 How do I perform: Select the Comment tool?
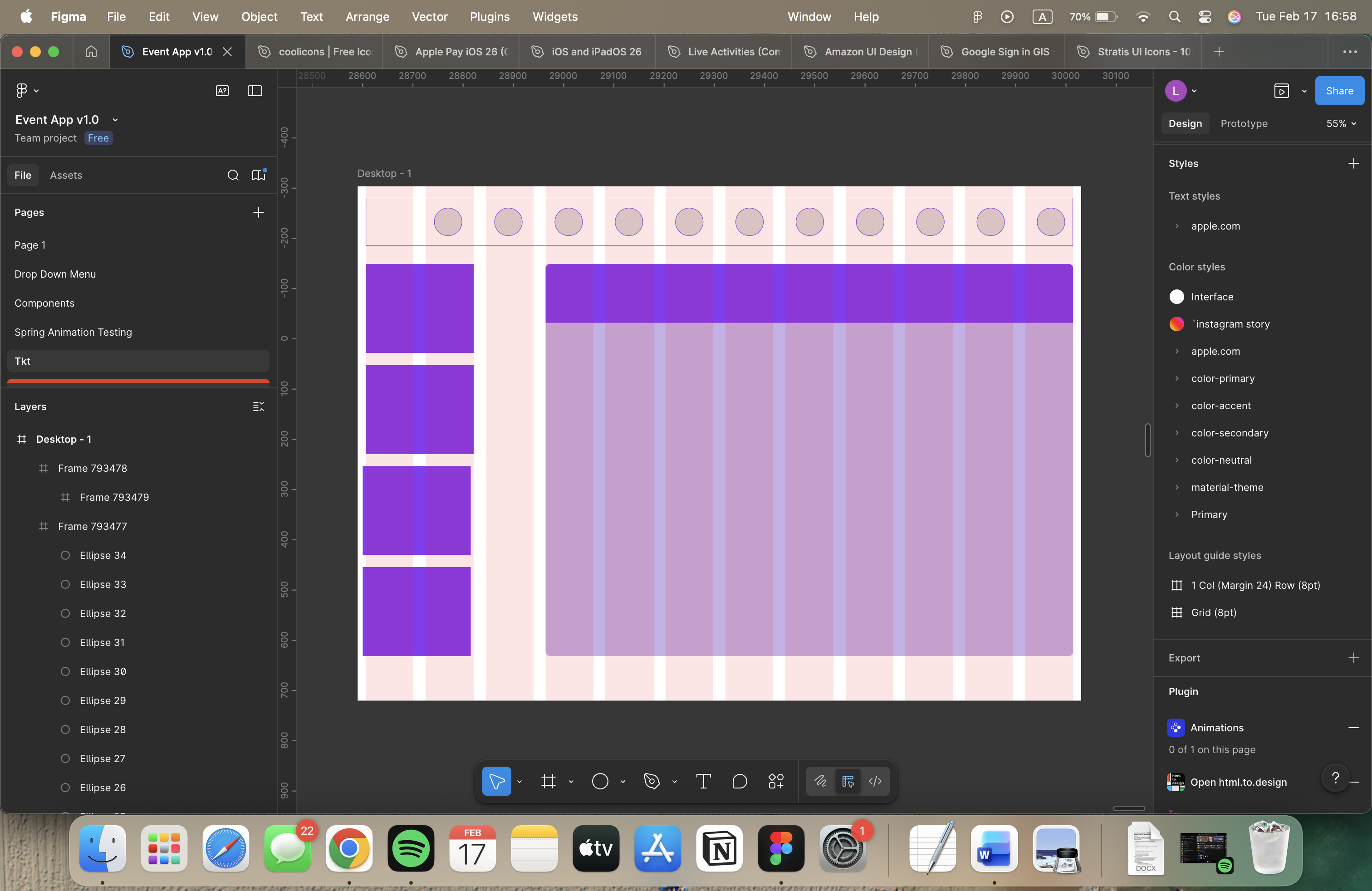[x=740, y=781]
